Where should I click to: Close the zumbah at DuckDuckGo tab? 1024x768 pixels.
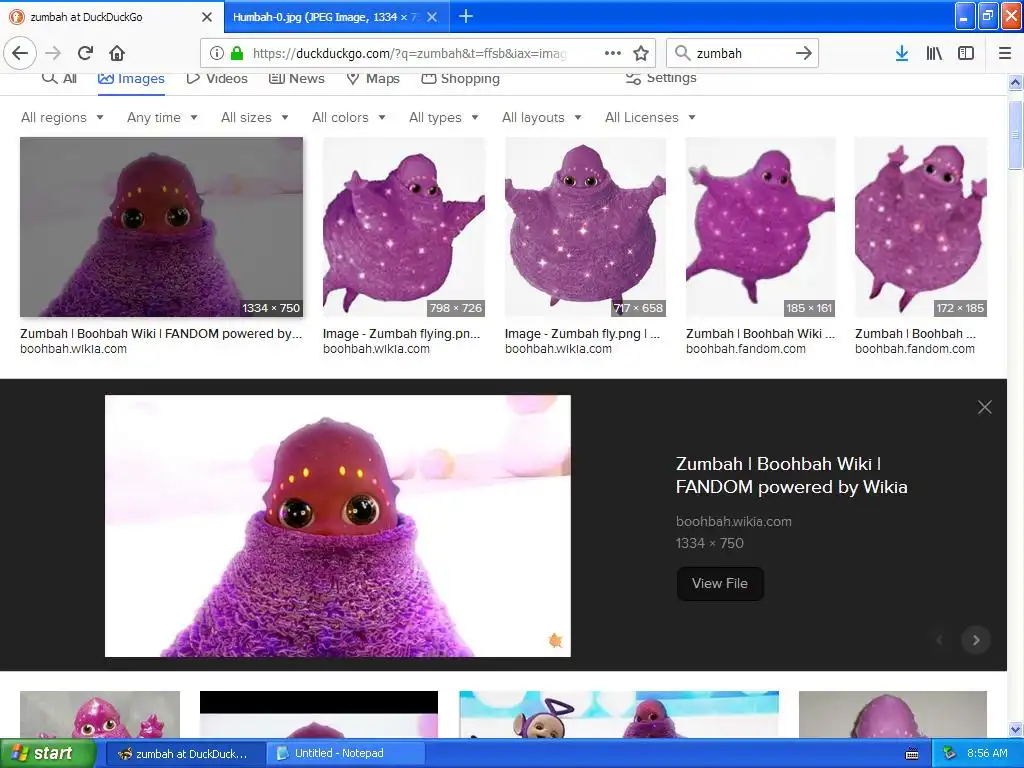(207, 17)
